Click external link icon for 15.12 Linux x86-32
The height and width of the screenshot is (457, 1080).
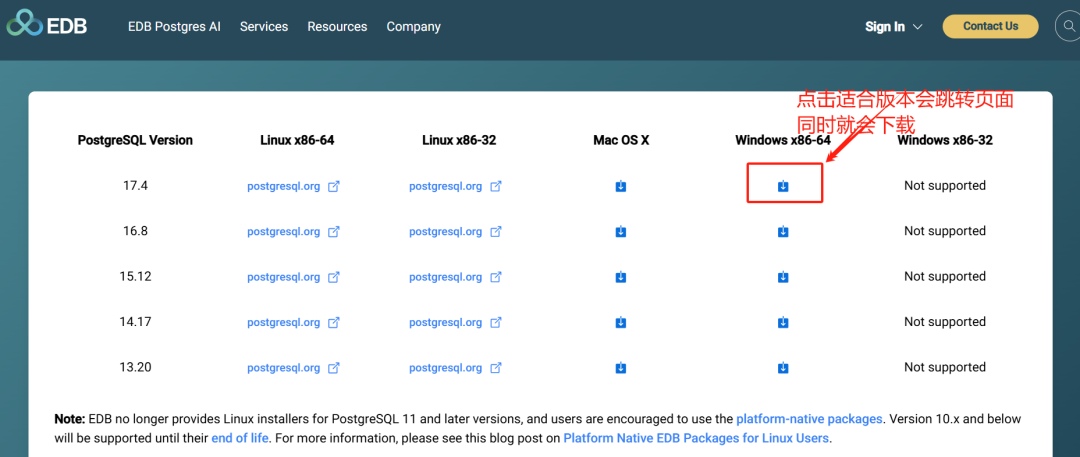tap(496, 277)
